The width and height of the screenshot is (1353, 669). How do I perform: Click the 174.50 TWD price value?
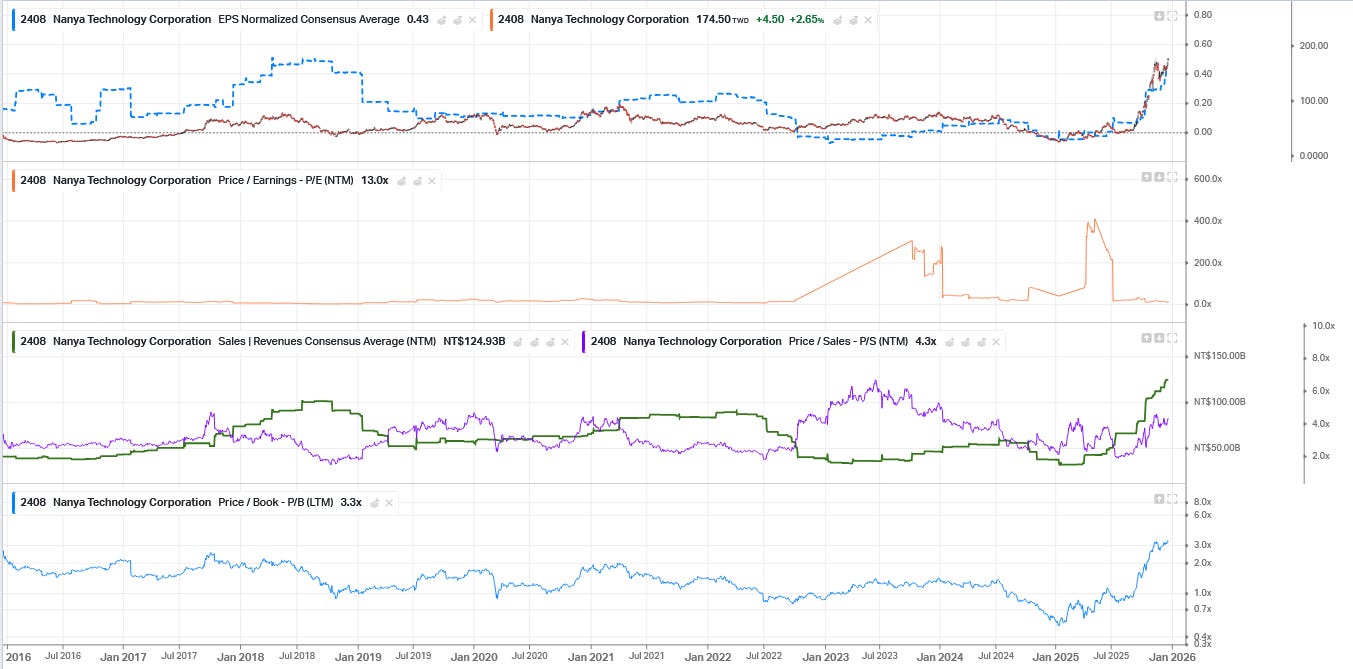coord(722,19)
